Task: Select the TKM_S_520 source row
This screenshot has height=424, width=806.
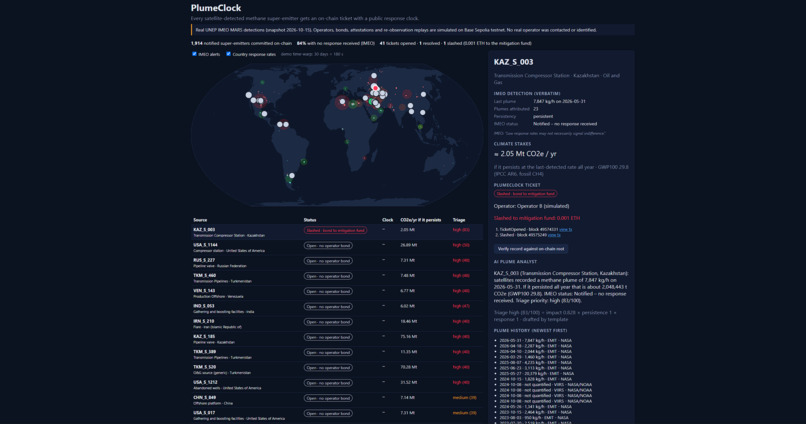Action: click(337, 370)
